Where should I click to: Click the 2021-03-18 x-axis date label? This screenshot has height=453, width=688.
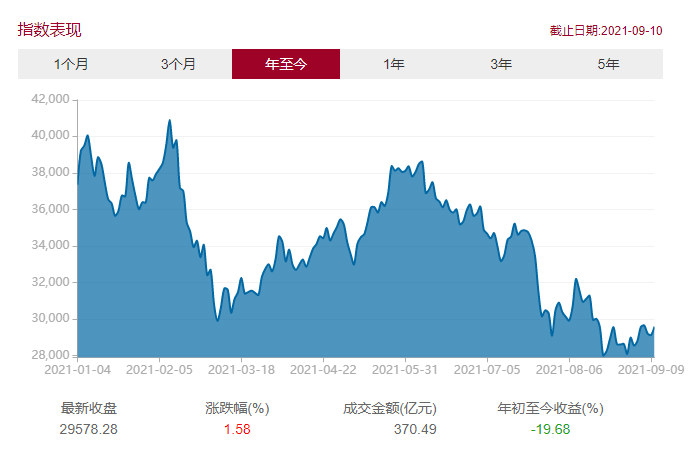tap(241, 370)
